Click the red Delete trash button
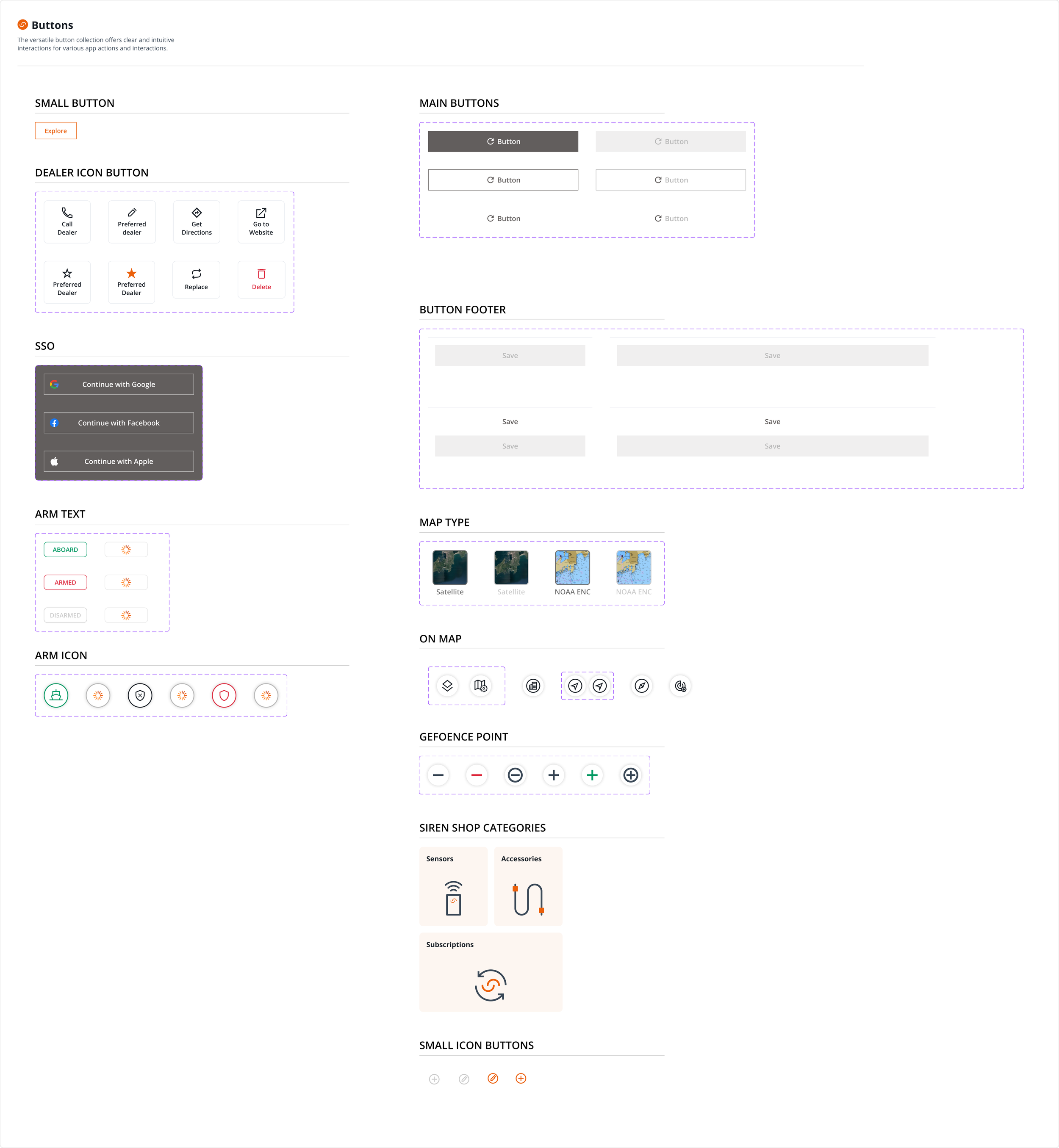Screen dimensions: 1059x1148 261,279
